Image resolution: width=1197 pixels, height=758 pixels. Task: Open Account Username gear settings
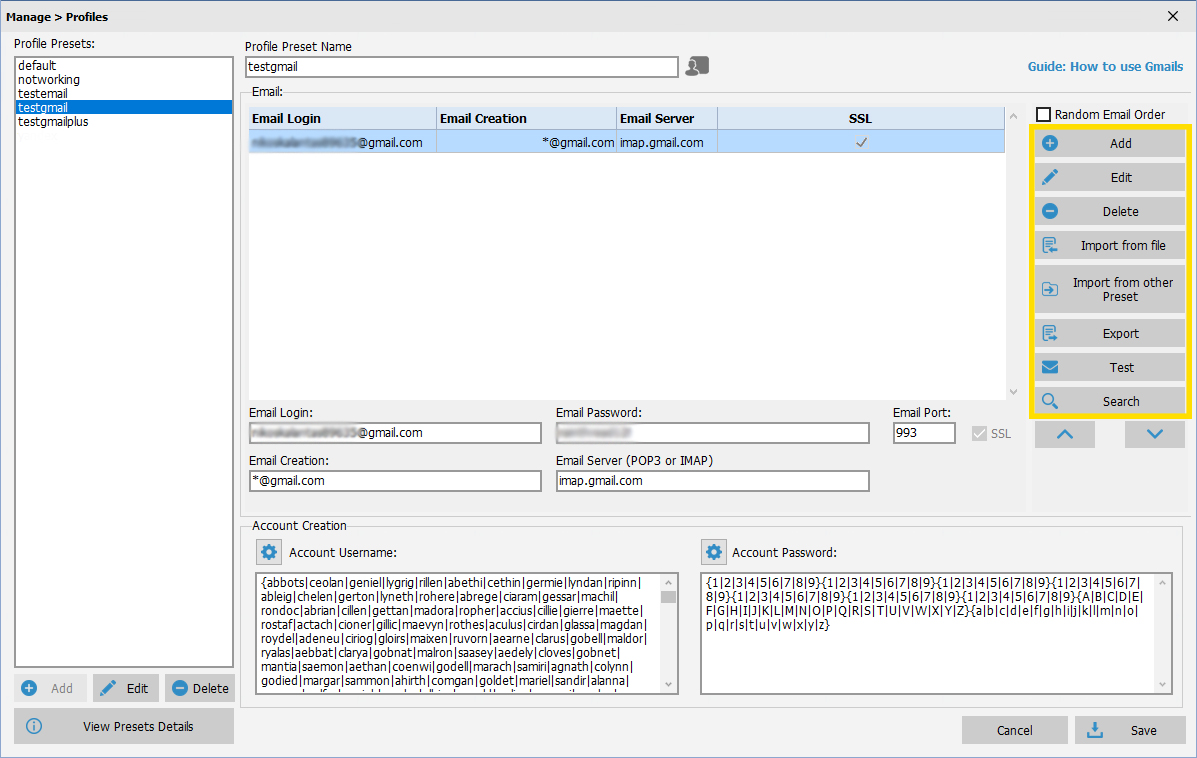[x=268, y=552]
